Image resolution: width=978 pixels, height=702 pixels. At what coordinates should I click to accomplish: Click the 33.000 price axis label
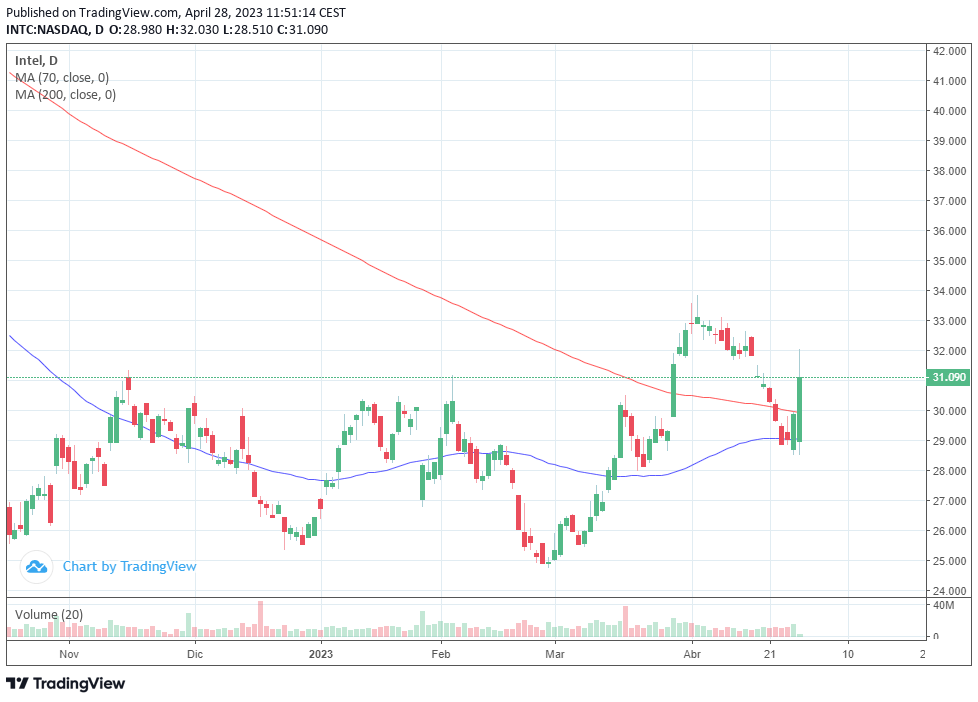[x=949, y=321]
